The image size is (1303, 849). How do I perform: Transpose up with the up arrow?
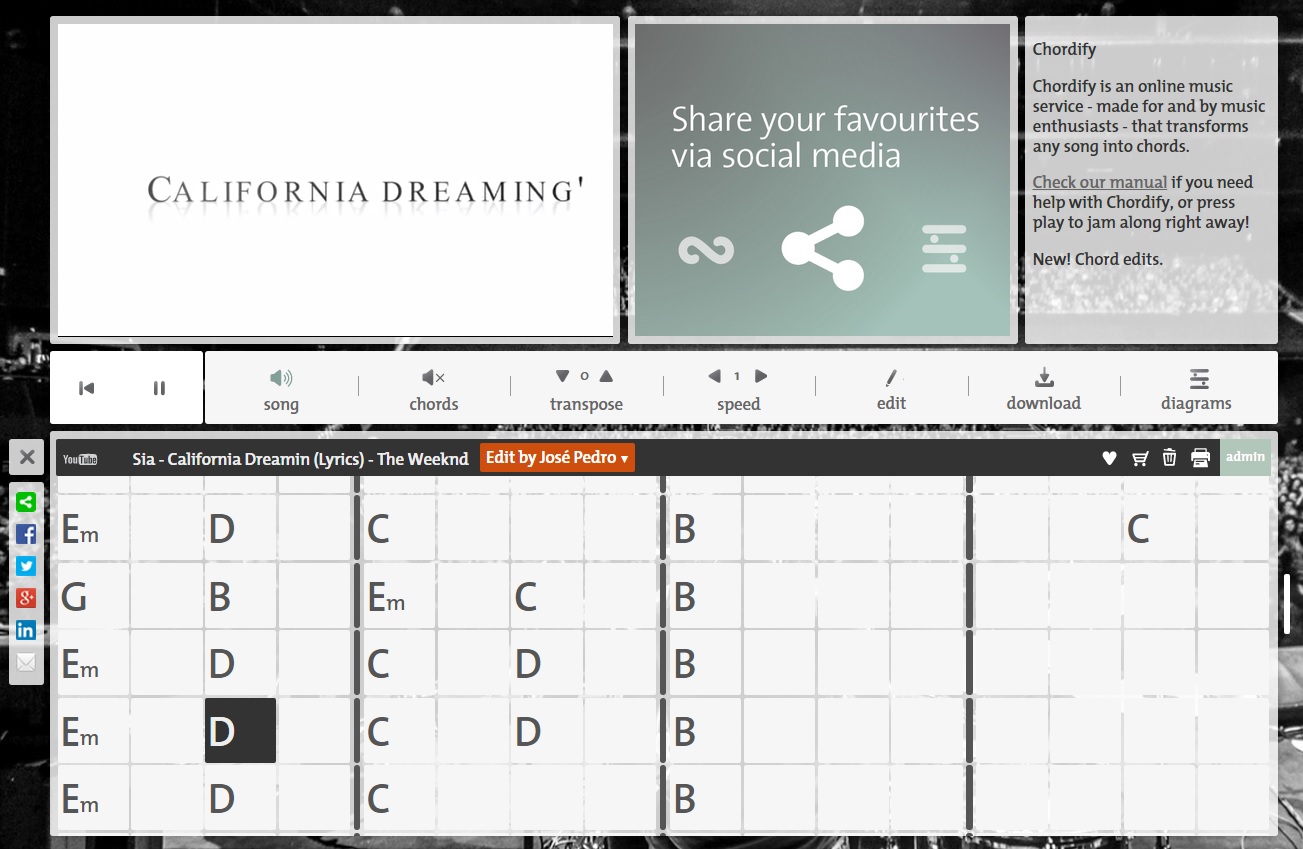(x=606, y=376)
